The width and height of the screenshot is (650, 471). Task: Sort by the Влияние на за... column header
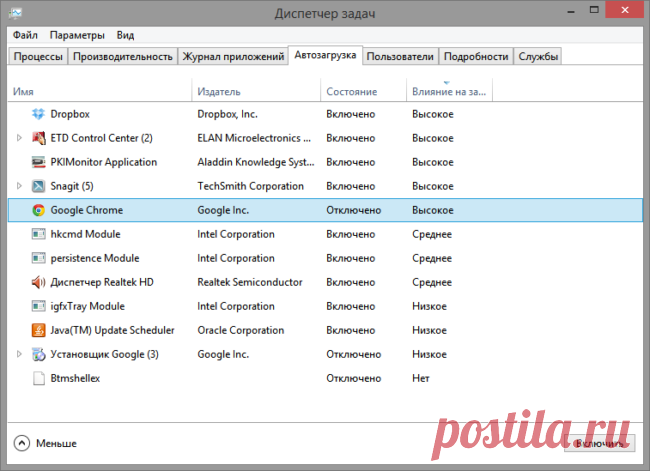[x=449, y=91]
